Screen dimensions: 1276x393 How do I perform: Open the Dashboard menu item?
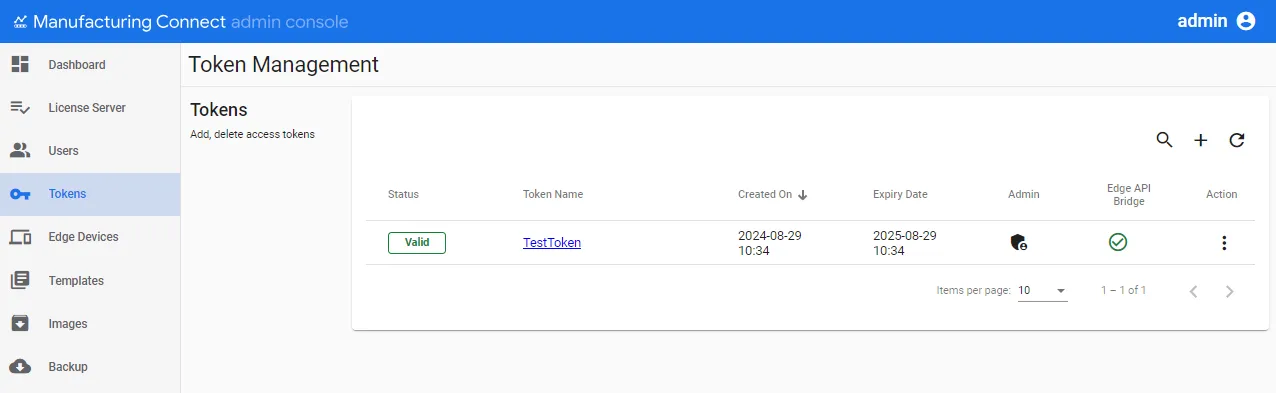pyautogui.click(x=90, y=65)
